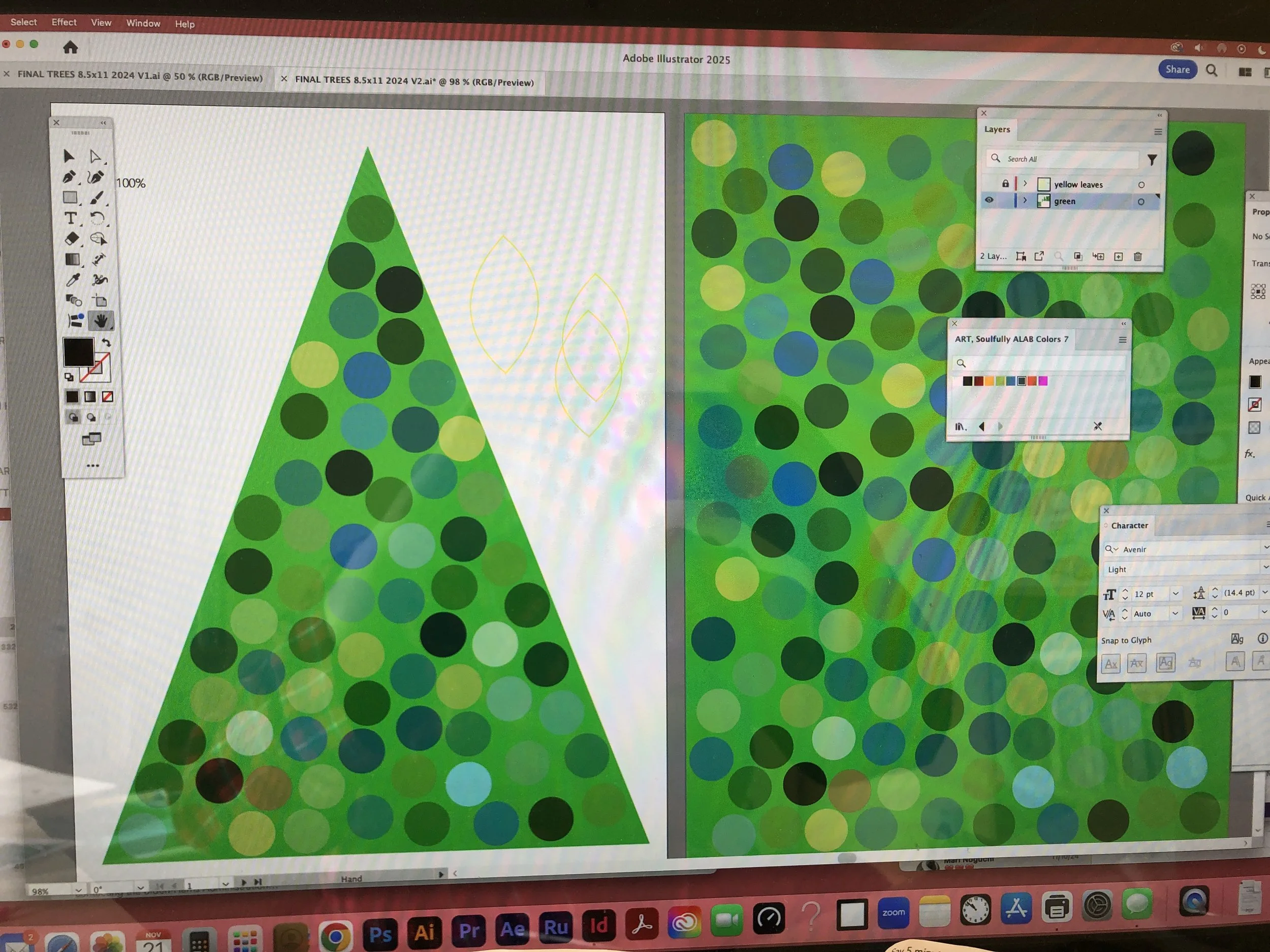The width and height of the screenshot is (1270, 952).
Task: Unlock the yellow leaves layer
Action: coord(1005,184)
